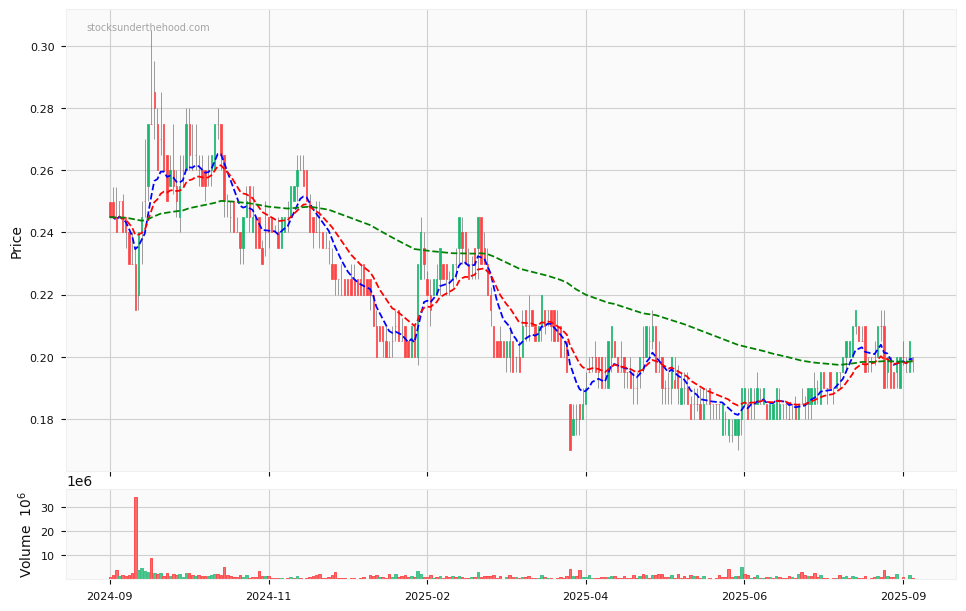The width and height of the screenshot is (966, 611).
Task: Click the 2025-02 date label
Action: click(x=428, y=596)
